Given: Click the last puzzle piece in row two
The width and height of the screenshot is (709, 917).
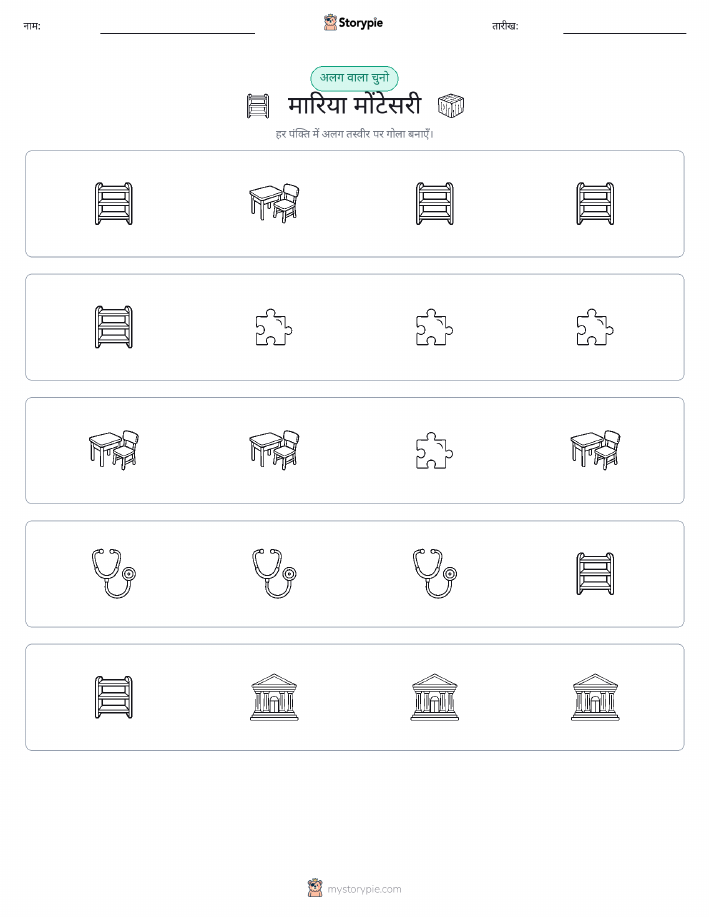Looking at the screenshot, I should pyautogui.click(x=595, y=327).
